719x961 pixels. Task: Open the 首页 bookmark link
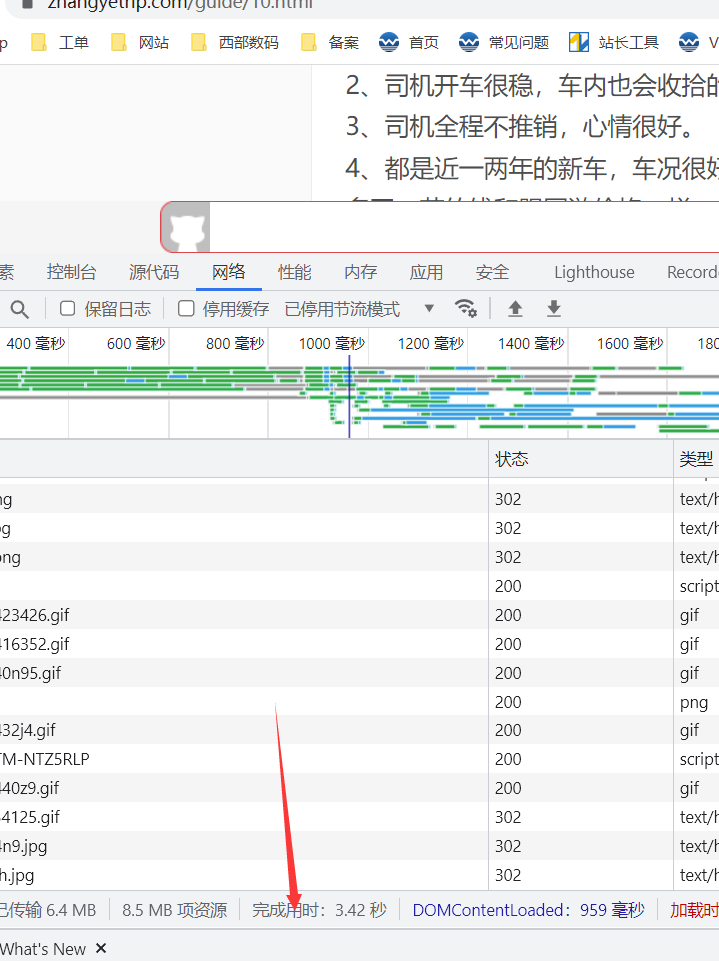(409, 42)
